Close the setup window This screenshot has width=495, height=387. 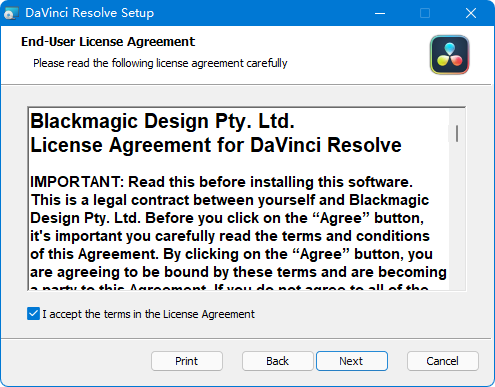tap(471, 13)
